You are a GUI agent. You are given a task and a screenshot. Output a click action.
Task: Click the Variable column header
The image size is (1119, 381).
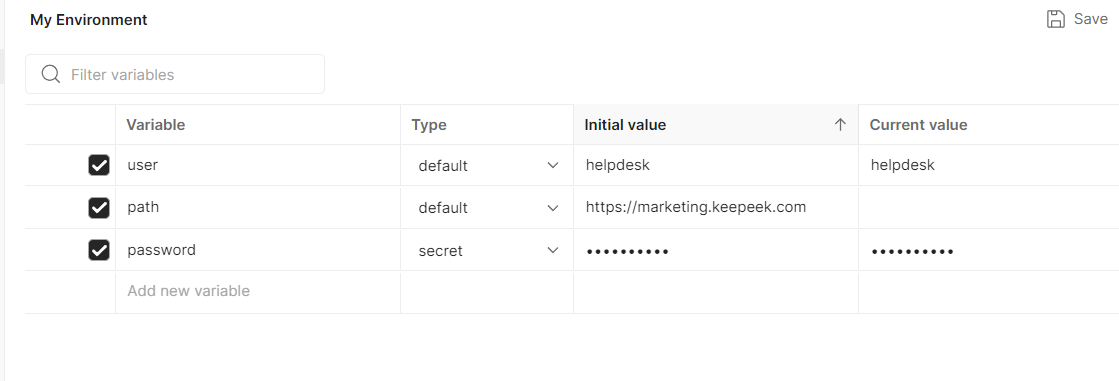point(156,125)
